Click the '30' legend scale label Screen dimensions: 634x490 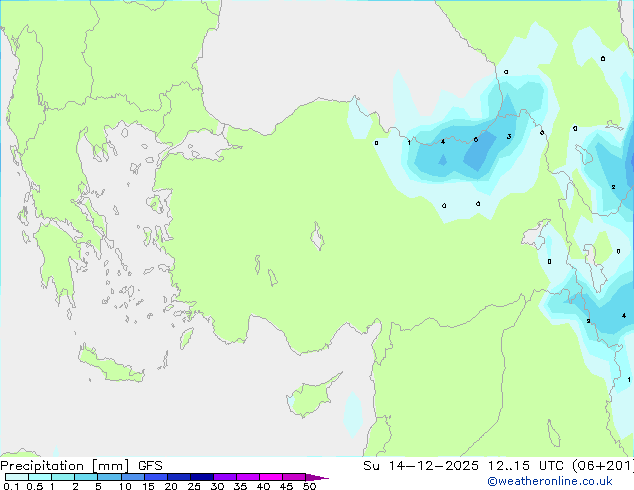217,486
